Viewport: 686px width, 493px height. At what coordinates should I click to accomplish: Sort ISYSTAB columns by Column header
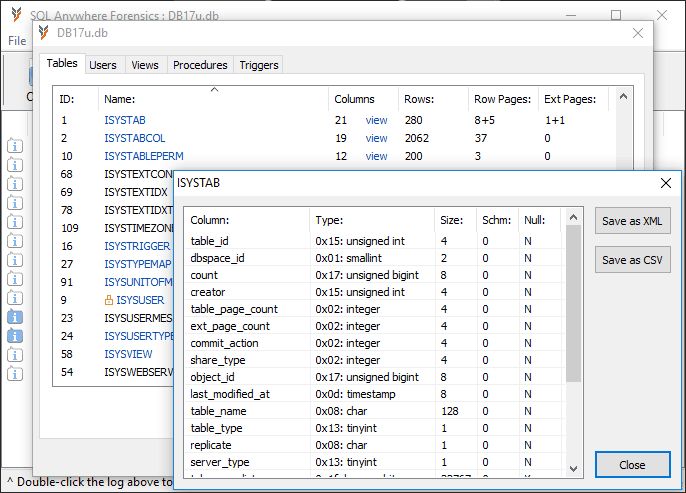[x=247, y=220]
